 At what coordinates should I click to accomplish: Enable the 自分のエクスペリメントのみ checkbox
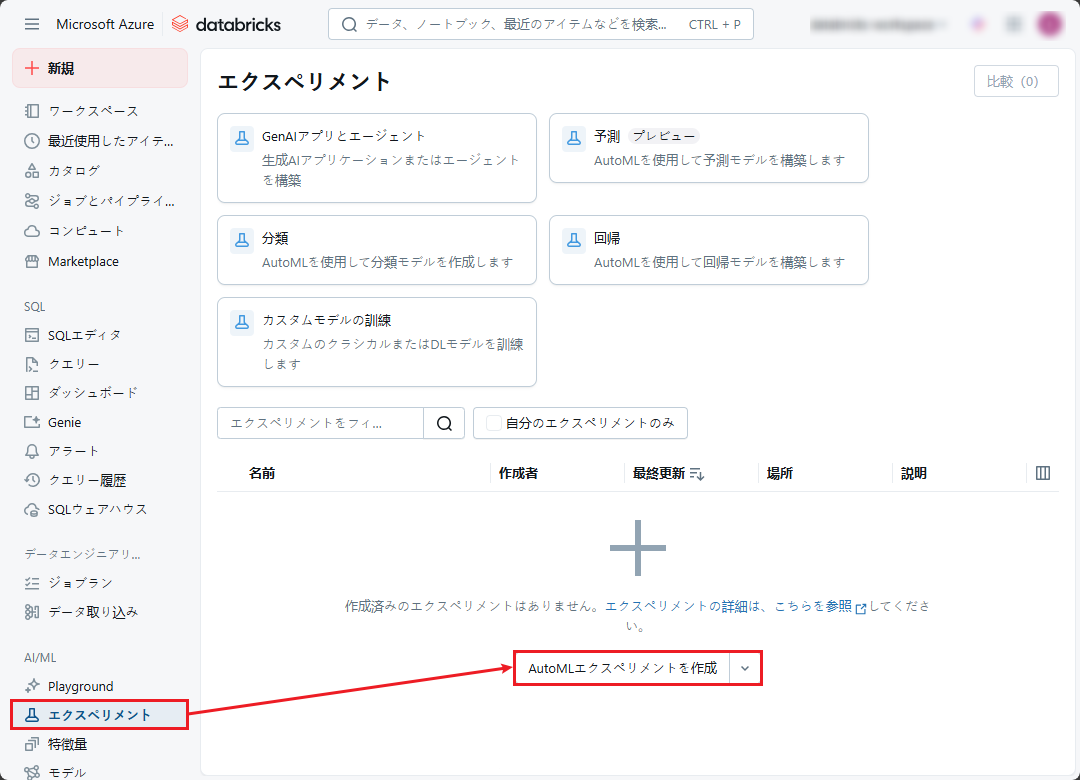pyautogui.click(x=493, y=423)
